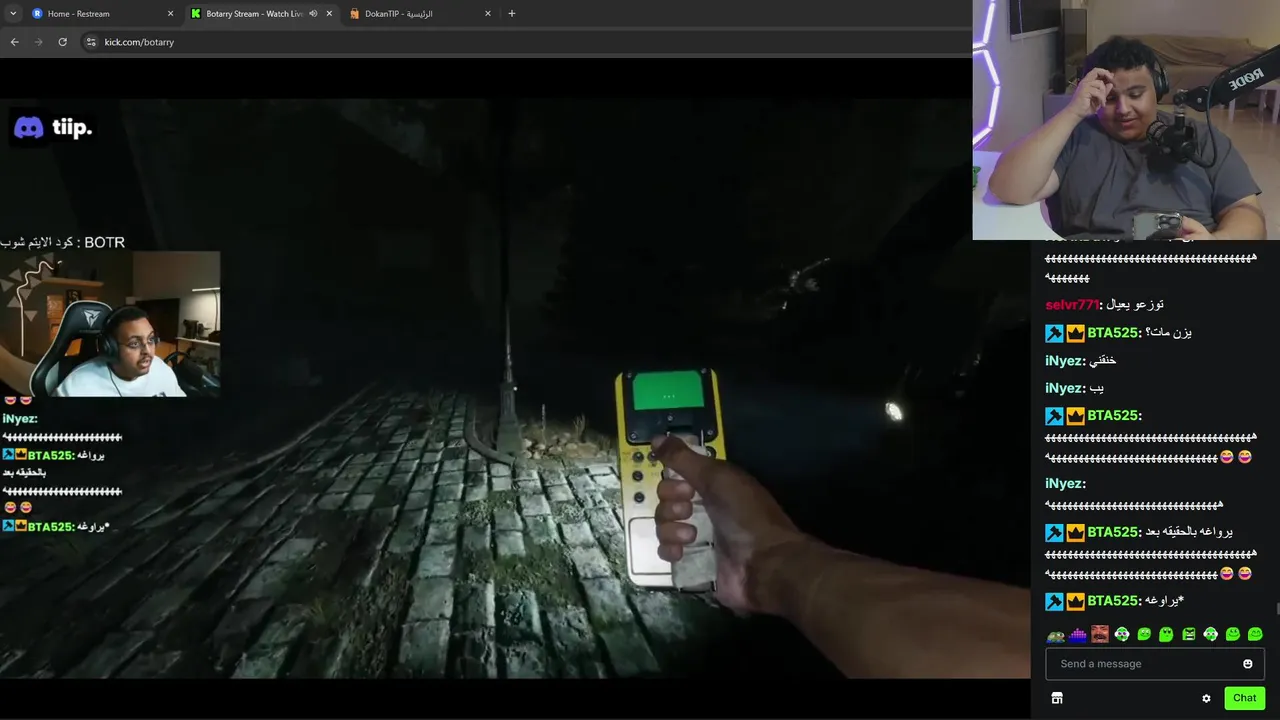Insert the Pepe frog emote
This screenshot has height=720, width=1280.
pyautogui.click(x=1056, y=635)
